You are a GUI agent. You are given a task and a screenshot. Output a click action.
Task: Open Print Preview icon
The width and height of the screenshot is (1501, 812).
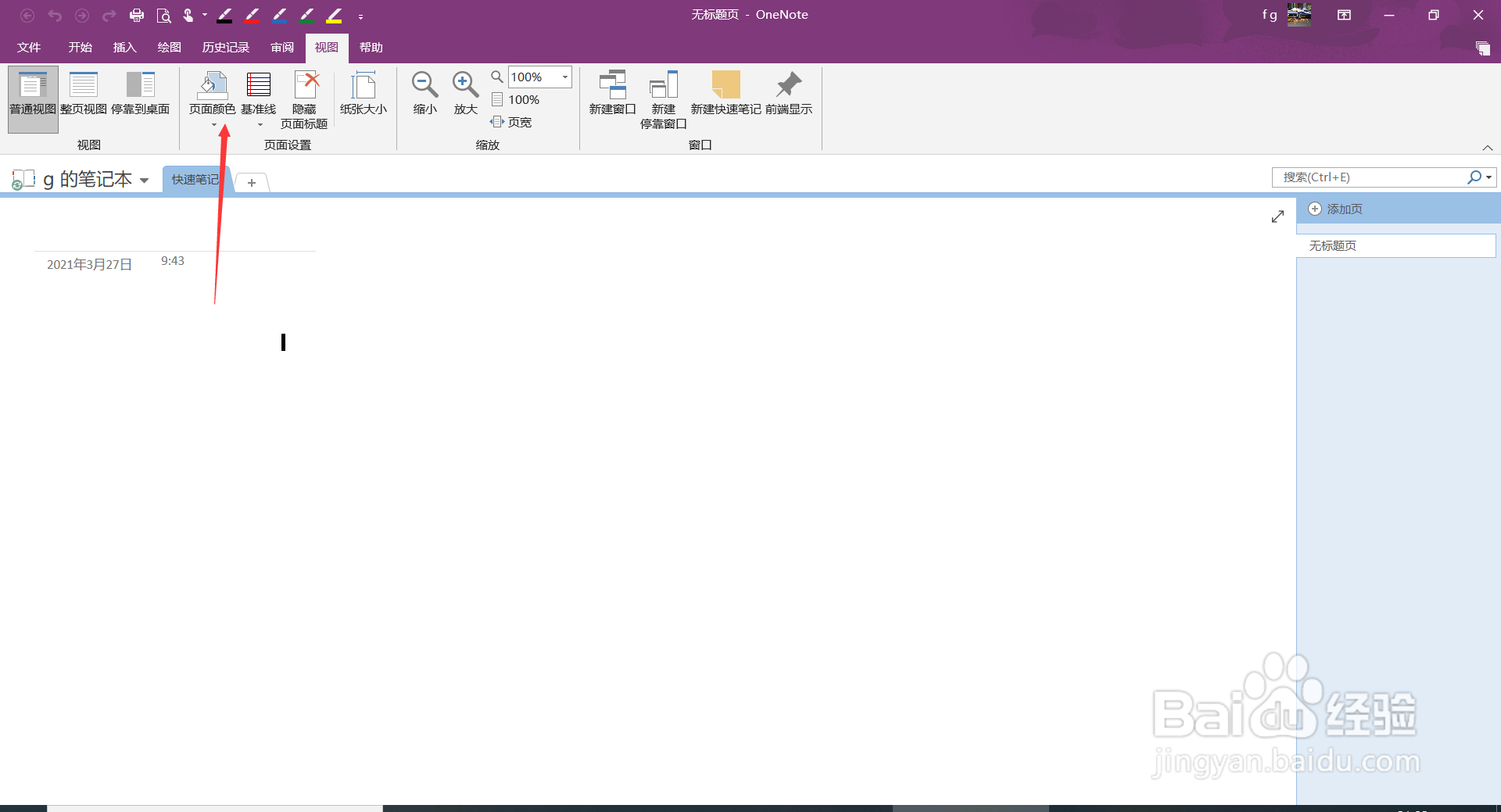163,15
